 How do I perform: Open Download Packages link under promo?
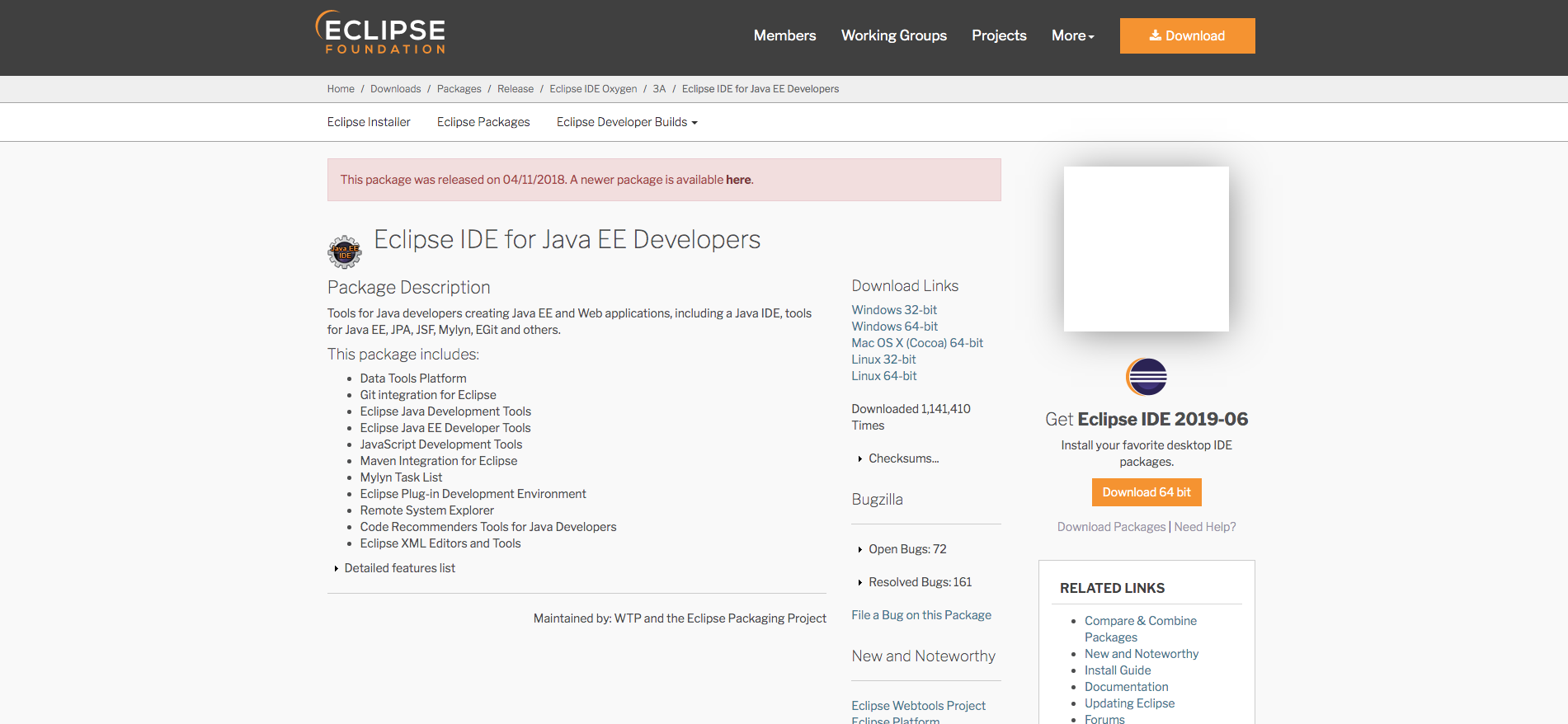[x=1111, y=527]
